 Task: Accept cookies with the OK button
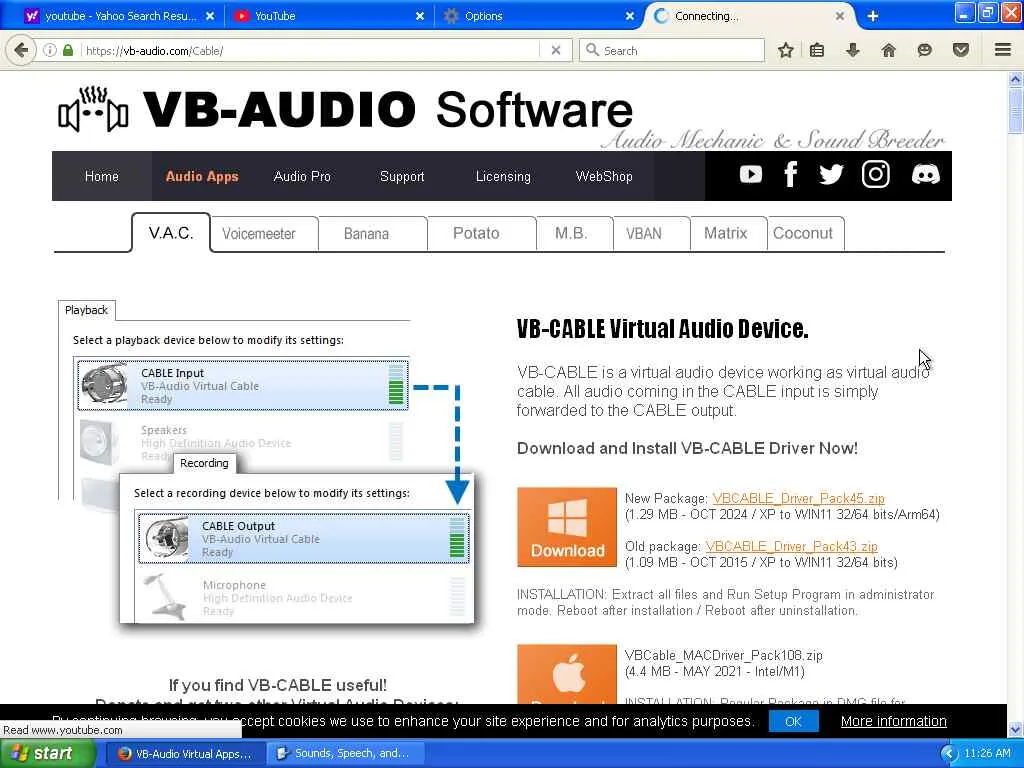pyautogui.click(x=793, y=721)
